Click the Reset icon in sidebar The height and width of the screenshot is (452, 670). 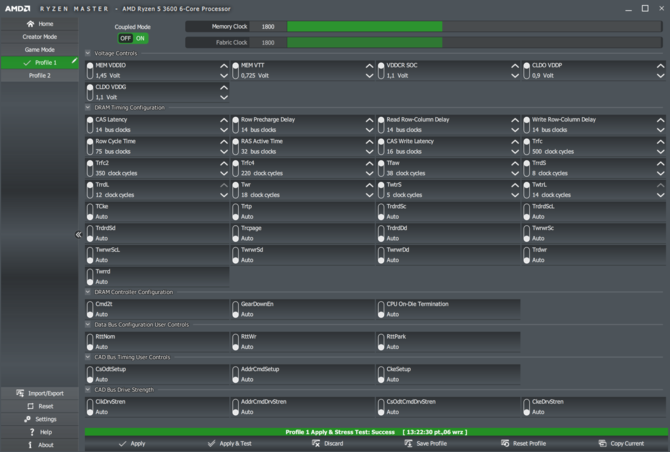(x=30, y=406)
